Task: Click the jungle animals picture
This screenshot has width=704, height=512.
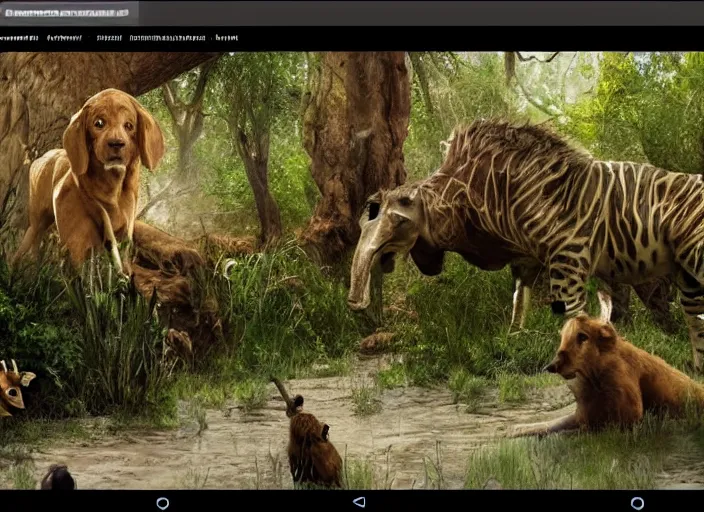Action: tap(352, 270)
